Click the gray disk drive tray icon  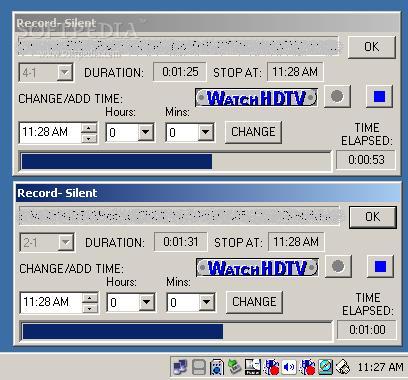tap(198, 367)
